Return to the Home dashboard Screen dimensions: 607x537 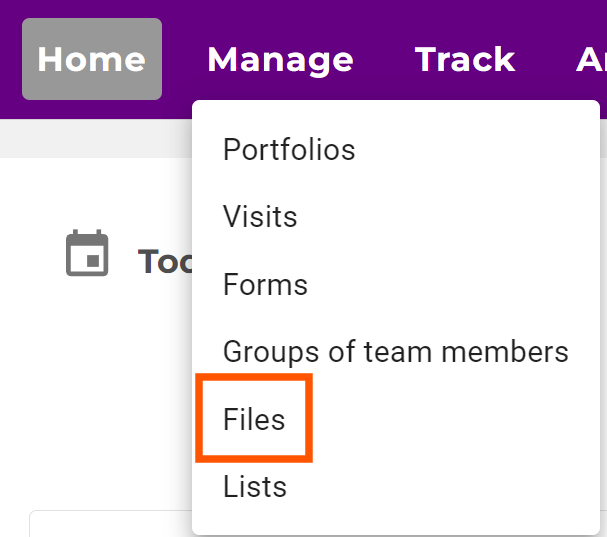pos(92,59)
